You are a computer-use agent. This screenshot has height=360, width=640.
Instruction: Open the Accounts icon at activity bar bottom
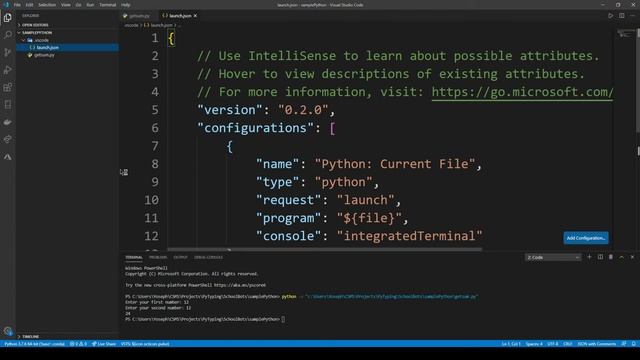point(8,331)
